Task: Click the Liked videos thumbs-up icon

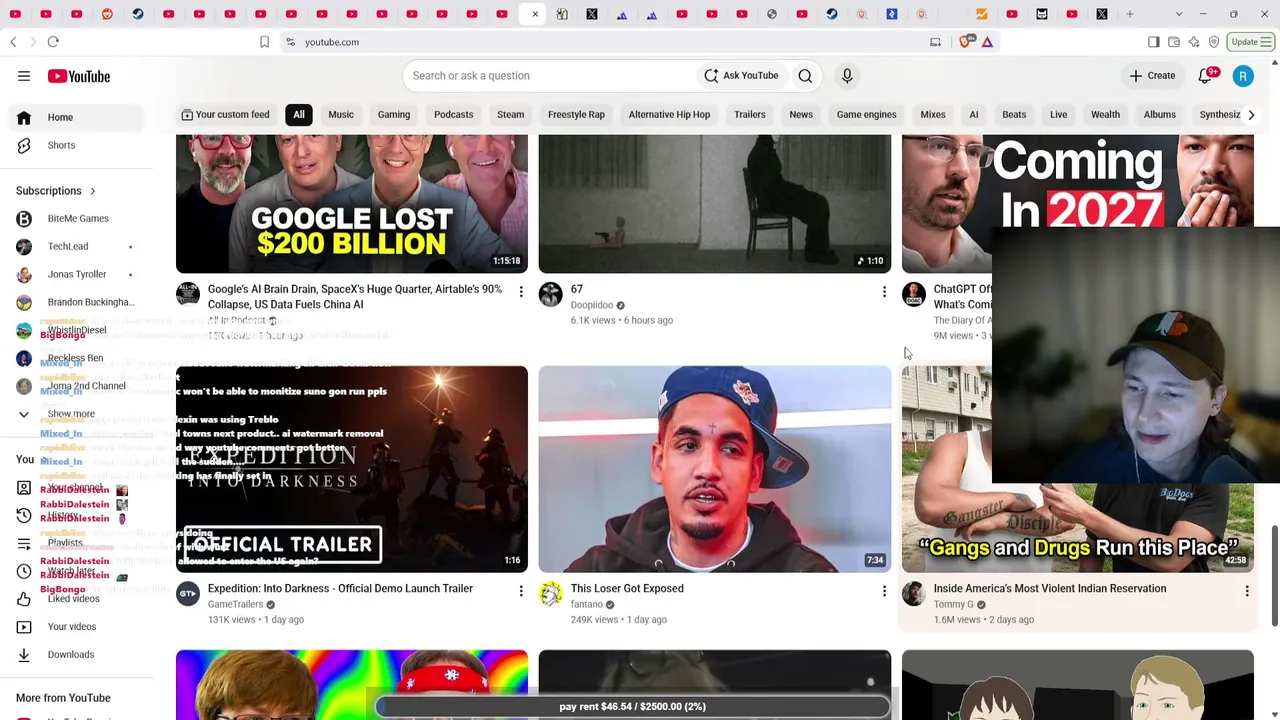Action: pos(24,598)
